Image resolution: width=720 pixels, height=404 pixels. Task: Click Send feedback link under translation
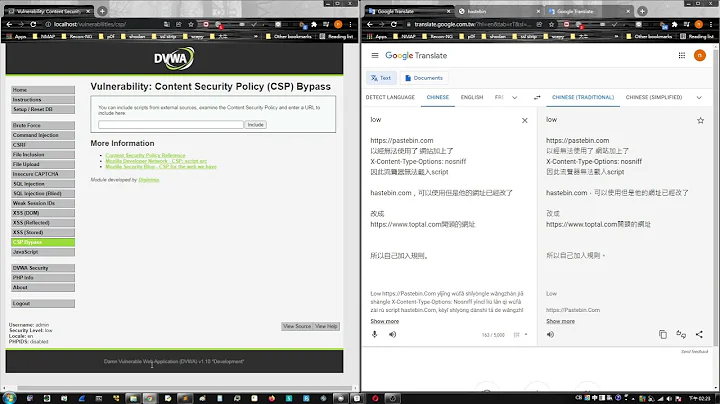coord(694,352)
